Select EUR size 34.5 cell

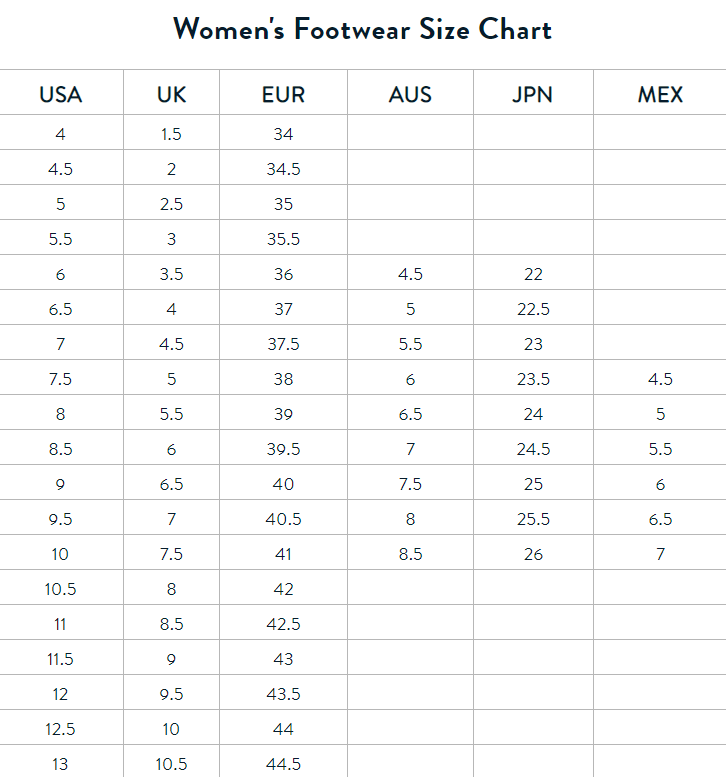coord(283,169)
